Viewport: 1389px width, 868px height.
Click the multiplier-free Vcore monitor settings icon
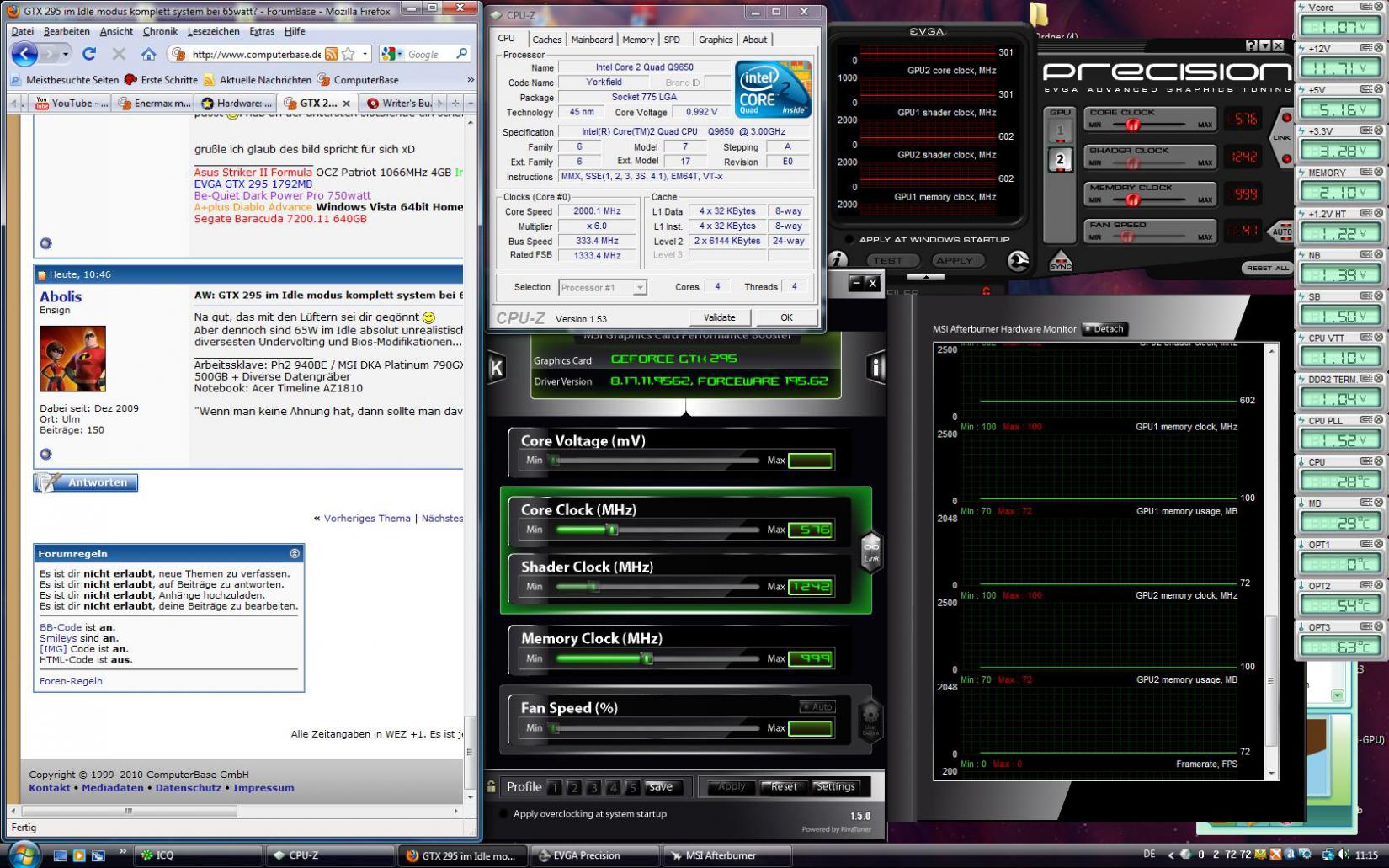pyautogui.click(x=1367, y=8)
